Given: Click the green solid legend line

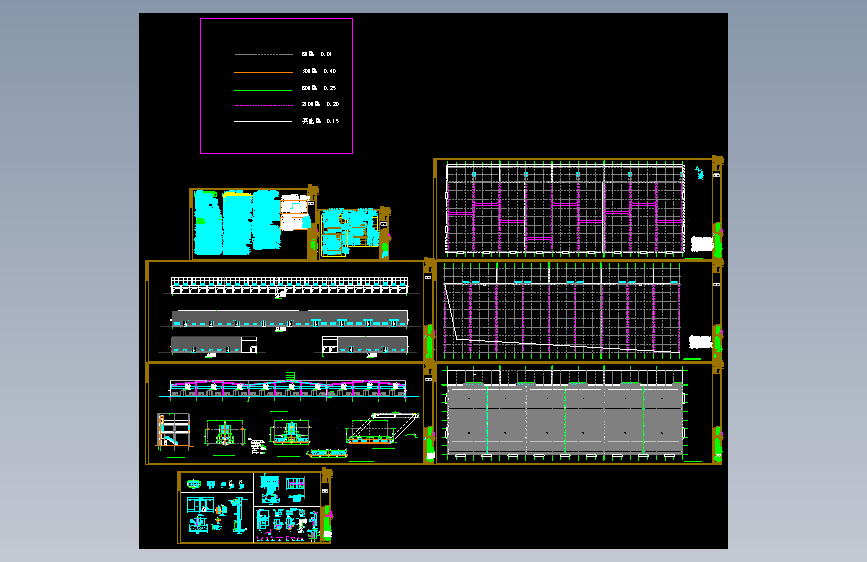Looking at the screenshot, I should [263, 90].
